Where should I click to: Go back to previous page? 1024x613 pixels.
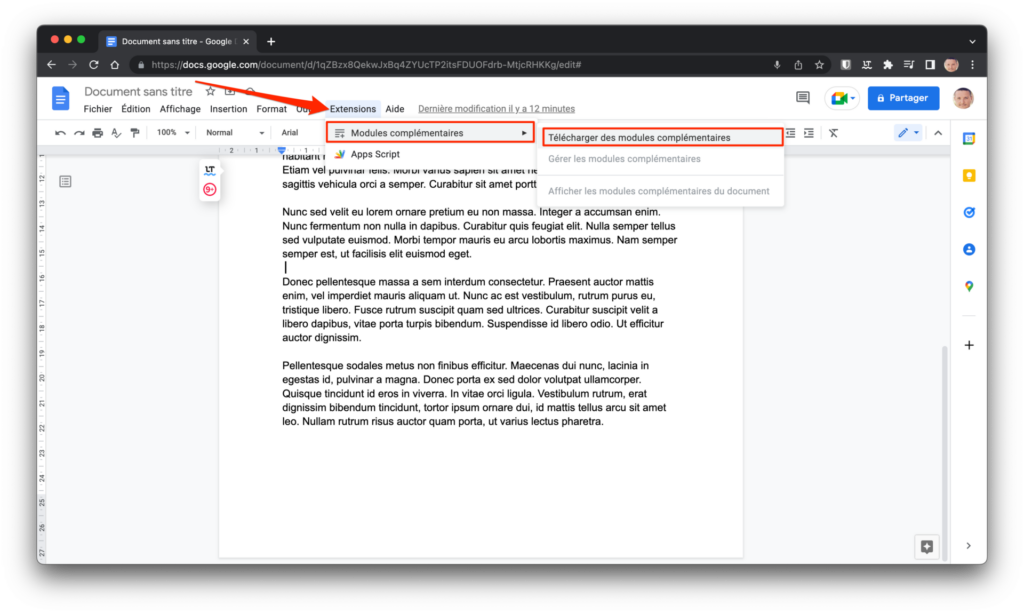52,65
